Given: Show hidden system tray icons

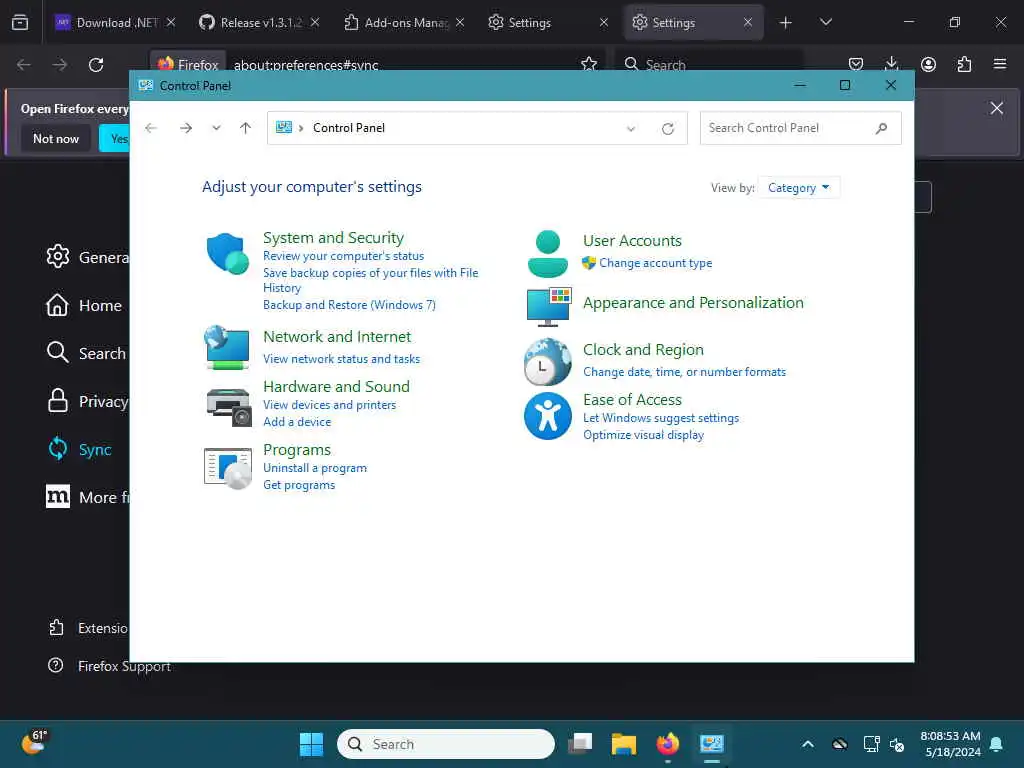Looking at the screenshot, I should pos(808,744).
